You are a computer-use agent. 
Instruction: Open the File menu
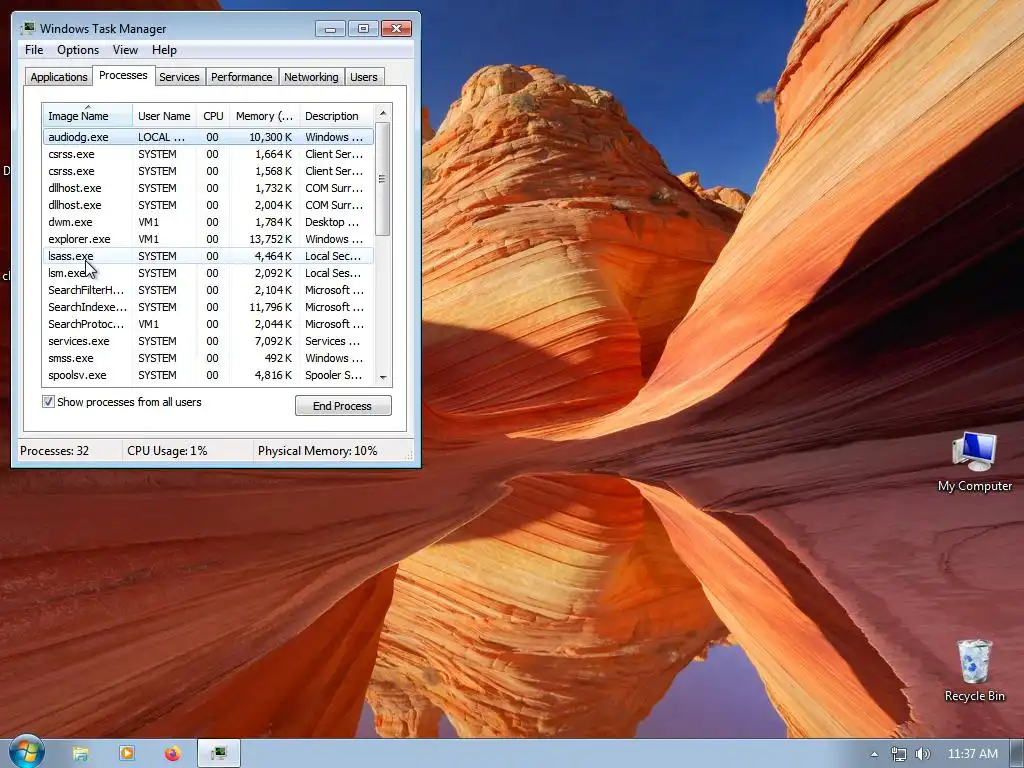34,50
